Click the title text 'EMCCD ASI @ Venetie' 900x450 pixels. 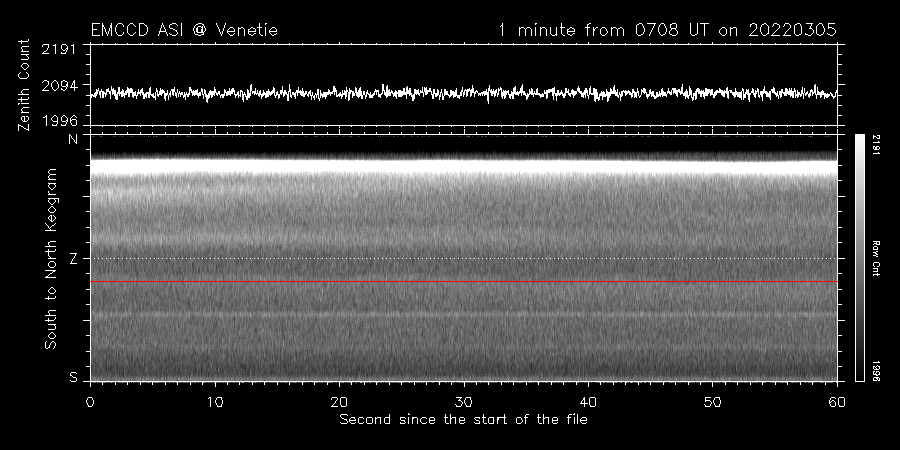184,30
